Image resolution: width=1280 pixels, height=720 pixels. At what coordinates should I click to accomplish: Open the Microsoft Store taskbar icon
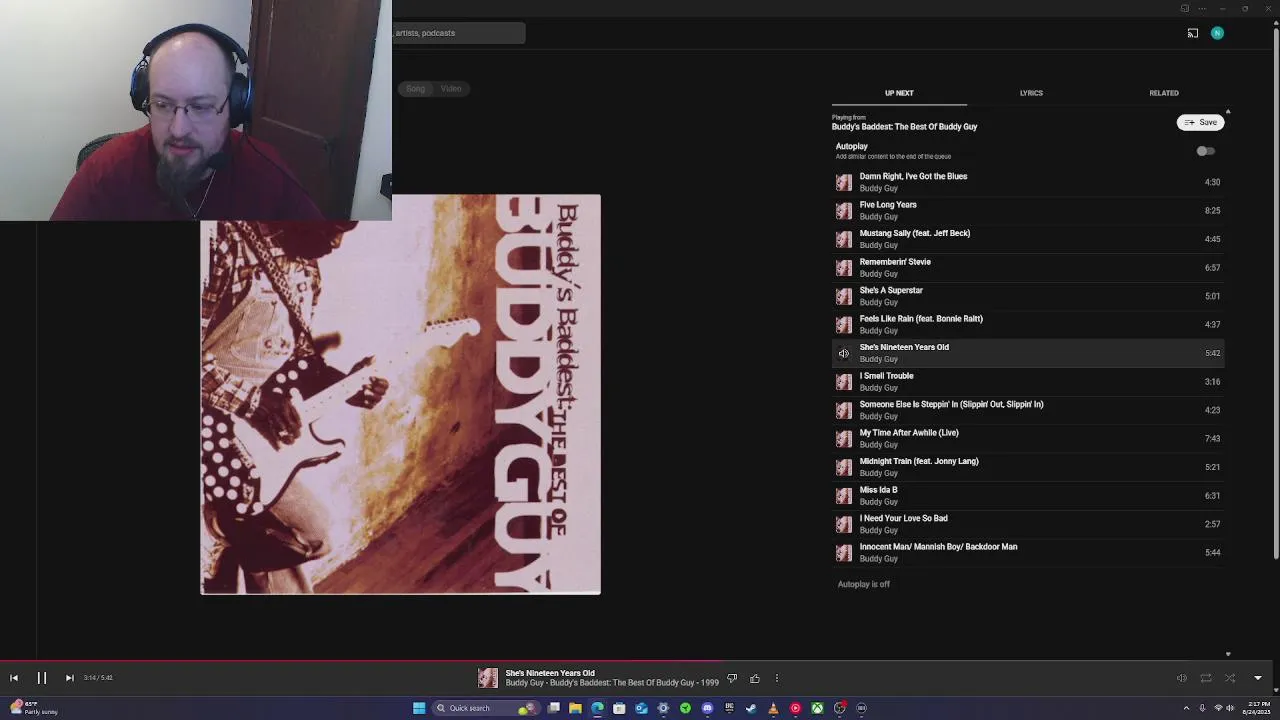click(619, 708)
